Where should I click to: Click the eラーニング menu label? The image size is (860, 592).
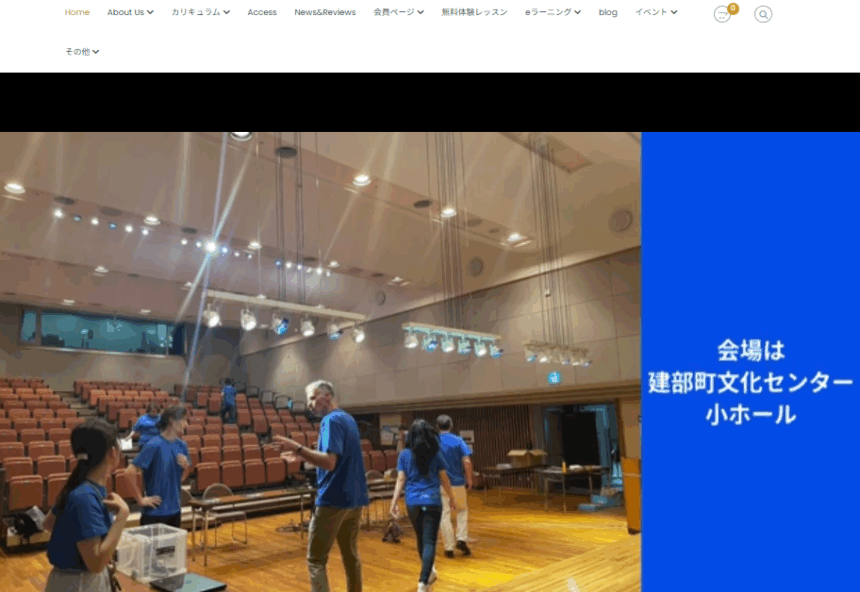point(548,12)
